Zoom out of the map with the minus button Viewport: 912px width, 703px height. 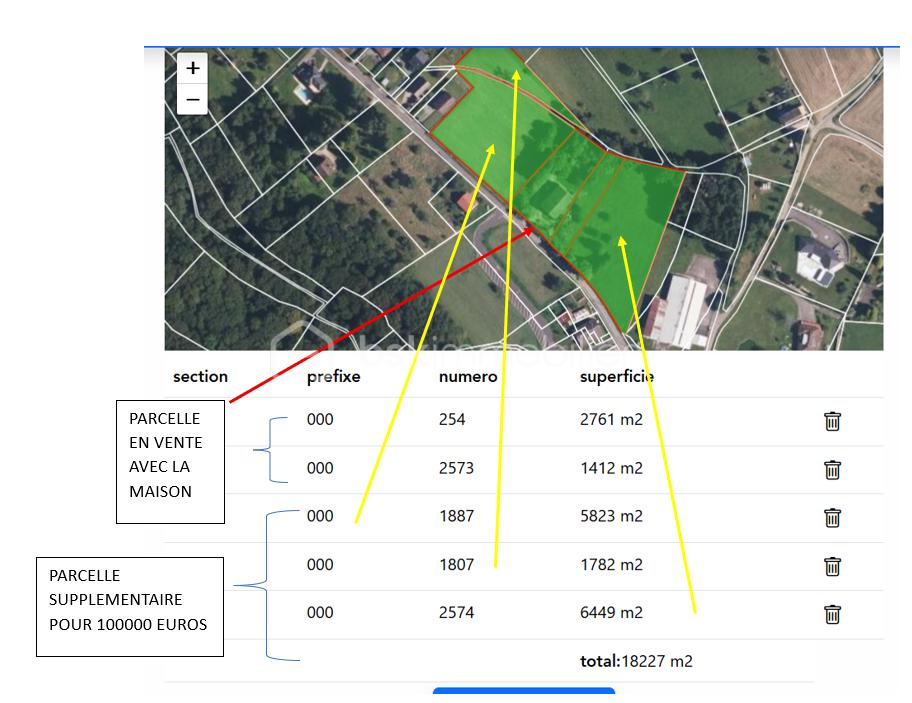click(x=192, y=99)
